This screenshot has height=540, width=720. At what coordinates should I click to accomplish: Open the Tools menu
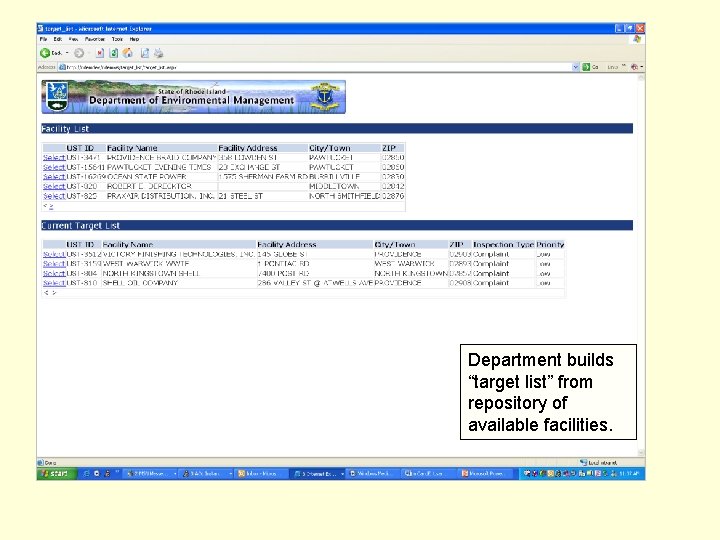[x=117, y=39]
